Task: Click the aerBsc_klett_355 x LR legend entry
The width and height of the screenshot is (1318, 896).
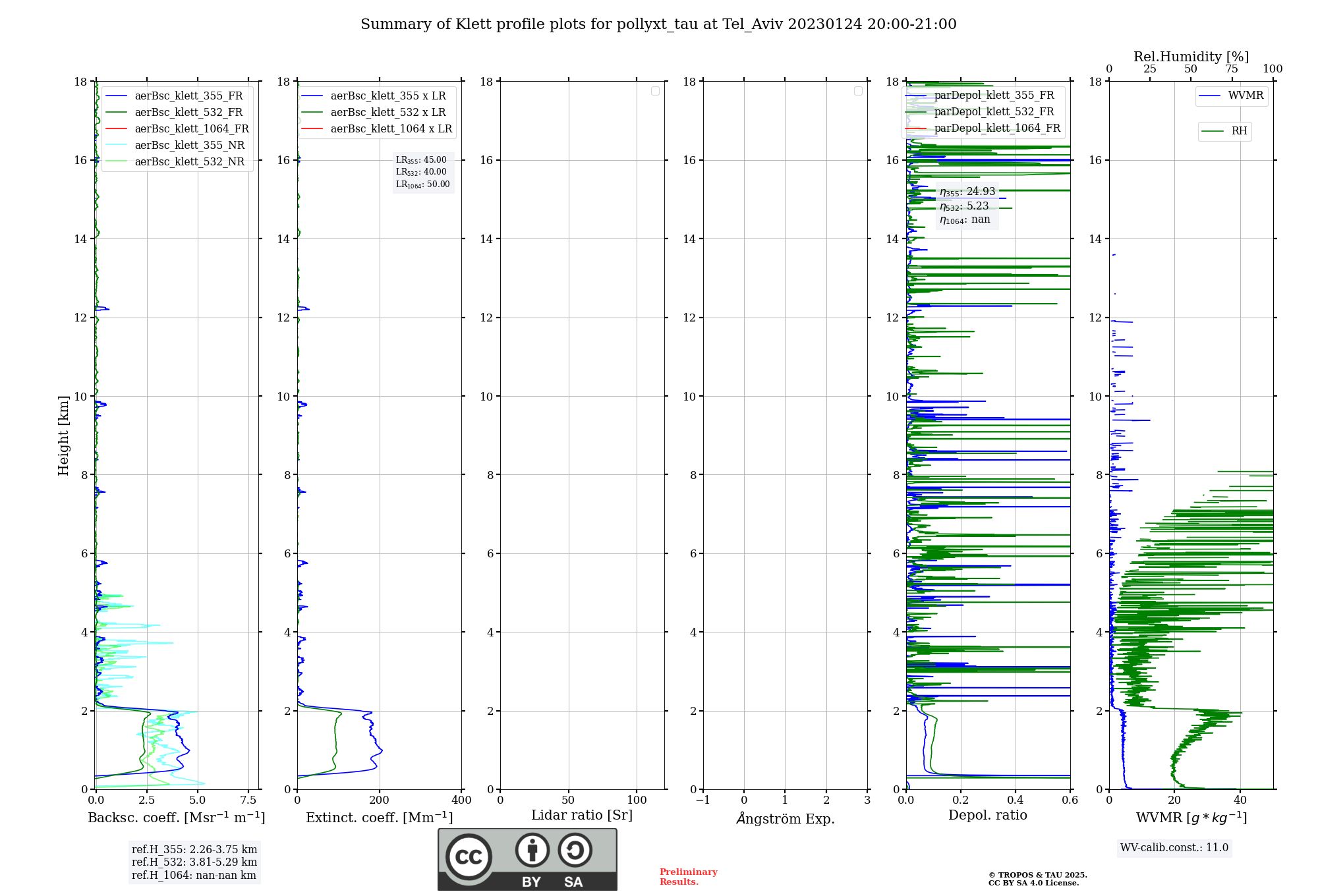Action: tap(374, 96)
